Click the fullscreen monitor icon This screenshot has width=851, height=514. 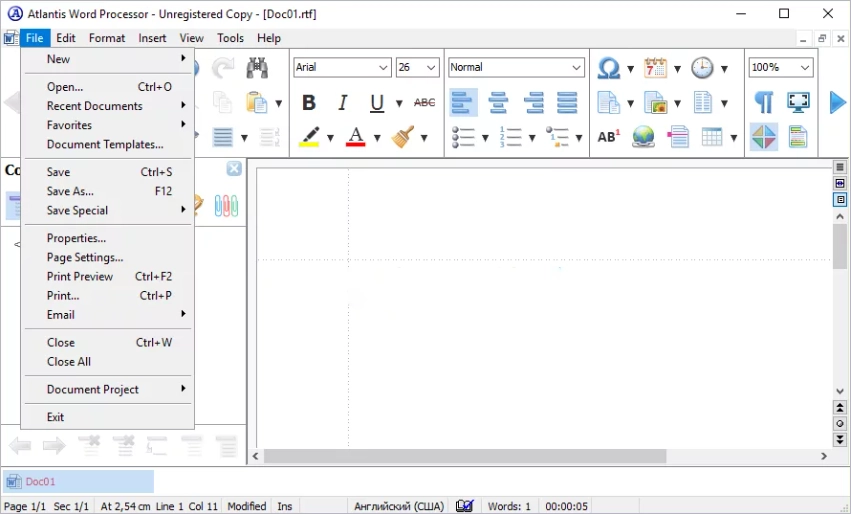[x=798, y=102]
